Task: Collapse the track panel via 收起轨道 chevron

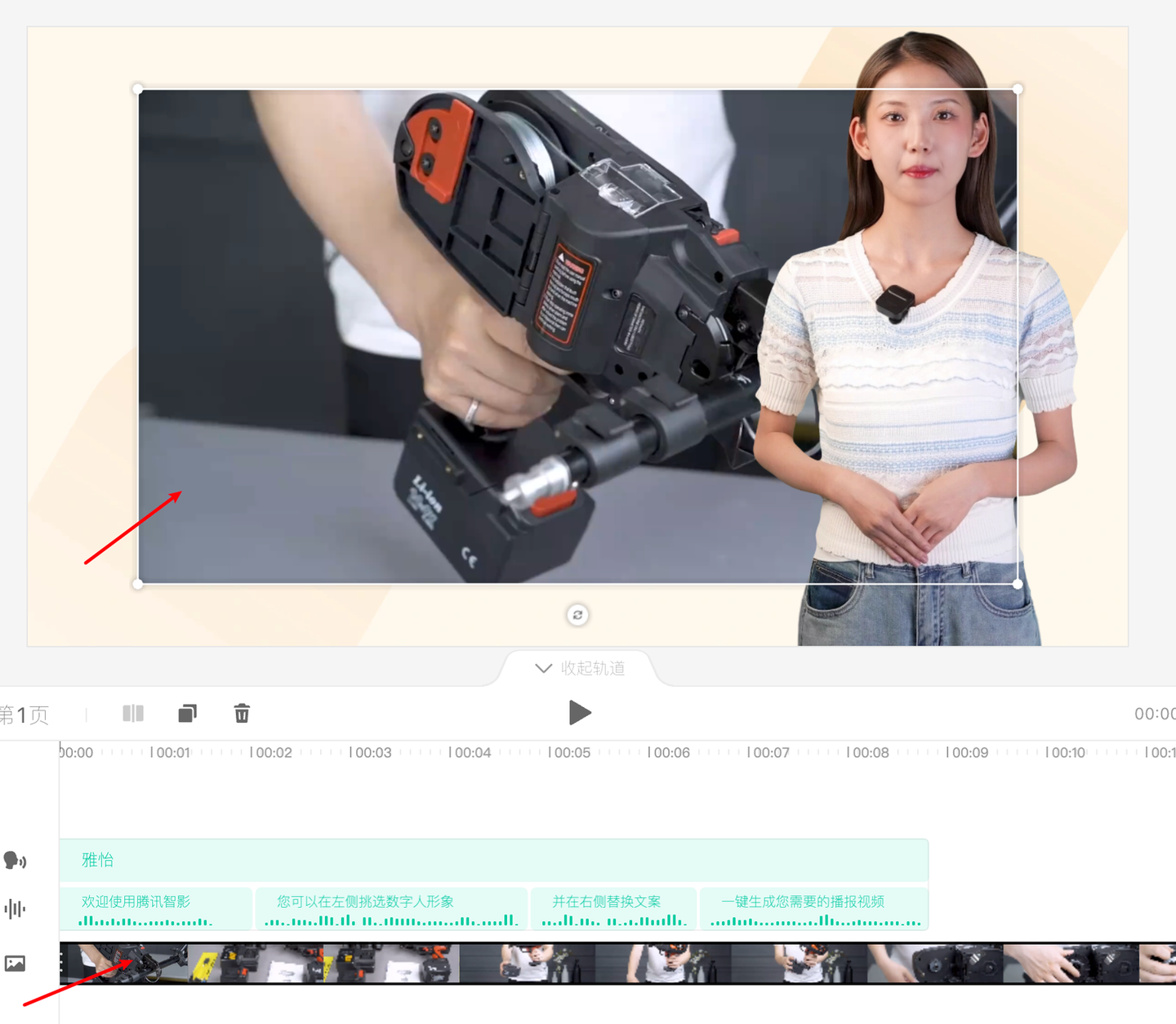Action: point(543,668)
